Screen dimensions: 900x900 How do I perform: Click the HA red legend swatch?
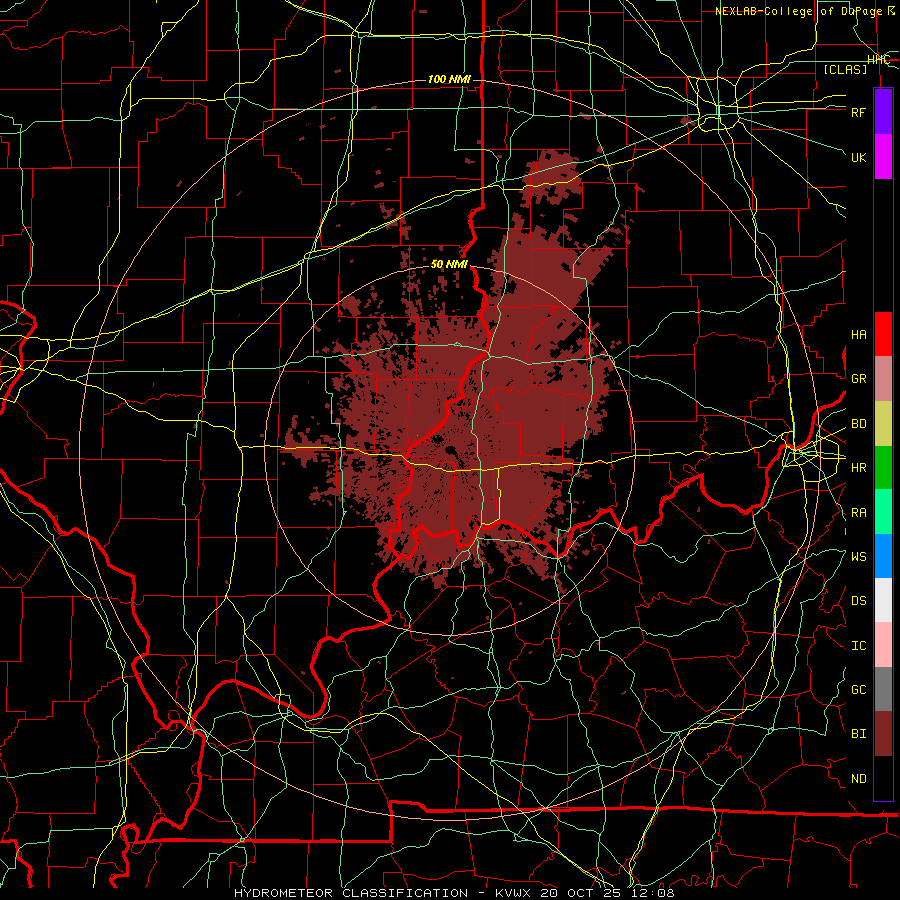[x=883, y=334]
